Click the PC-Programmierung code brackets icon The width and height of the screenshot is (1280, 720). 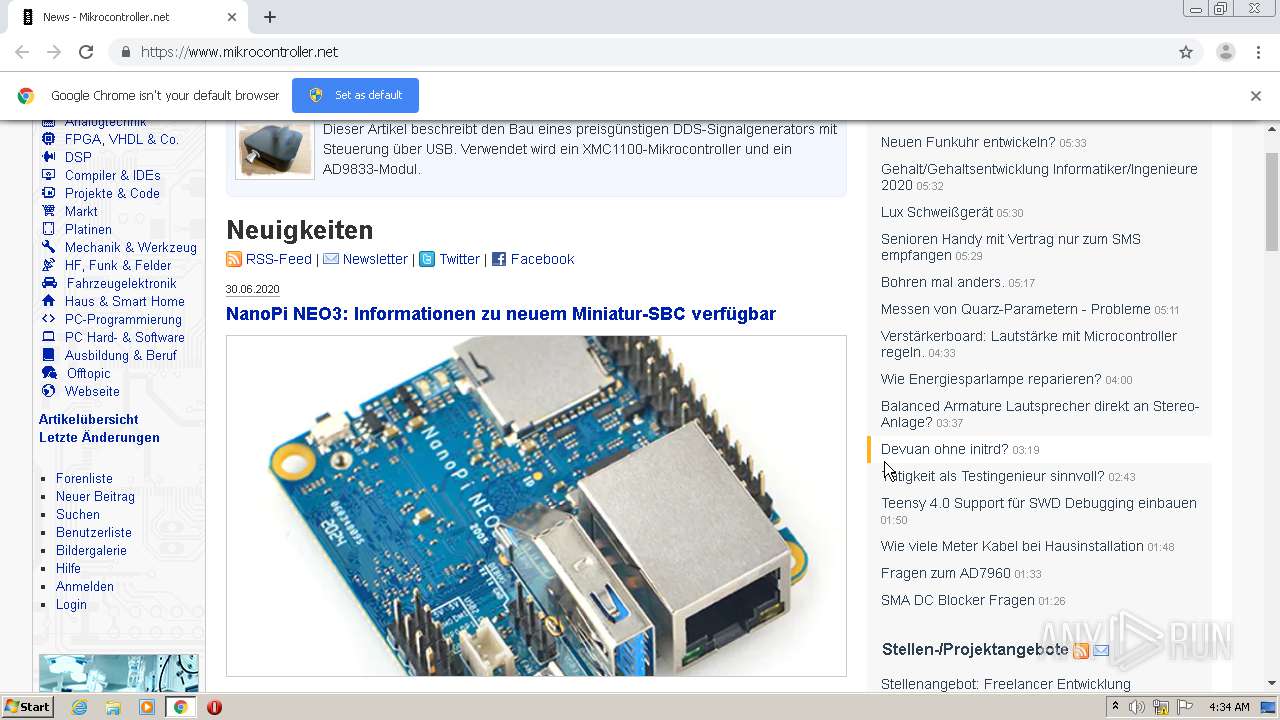tap(48, 319)
